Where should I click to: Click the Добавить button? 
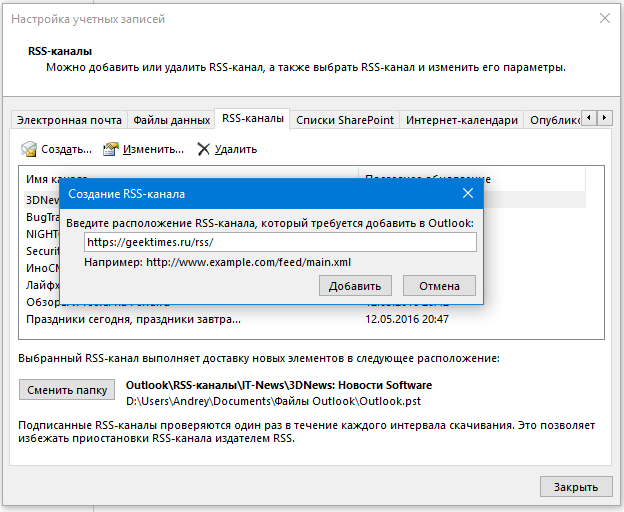coord(355,286)
